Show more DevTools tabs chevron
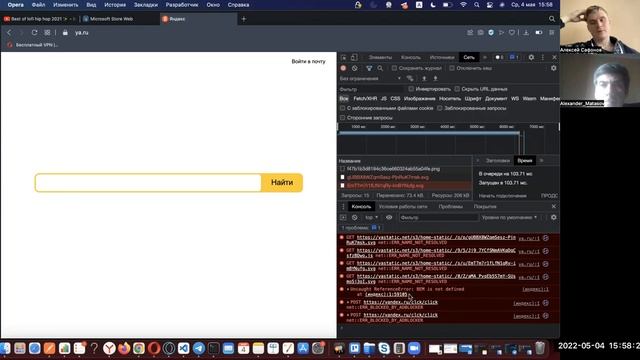Image resolution: width=640 pixels, height=360 pixels. [484, 58]
